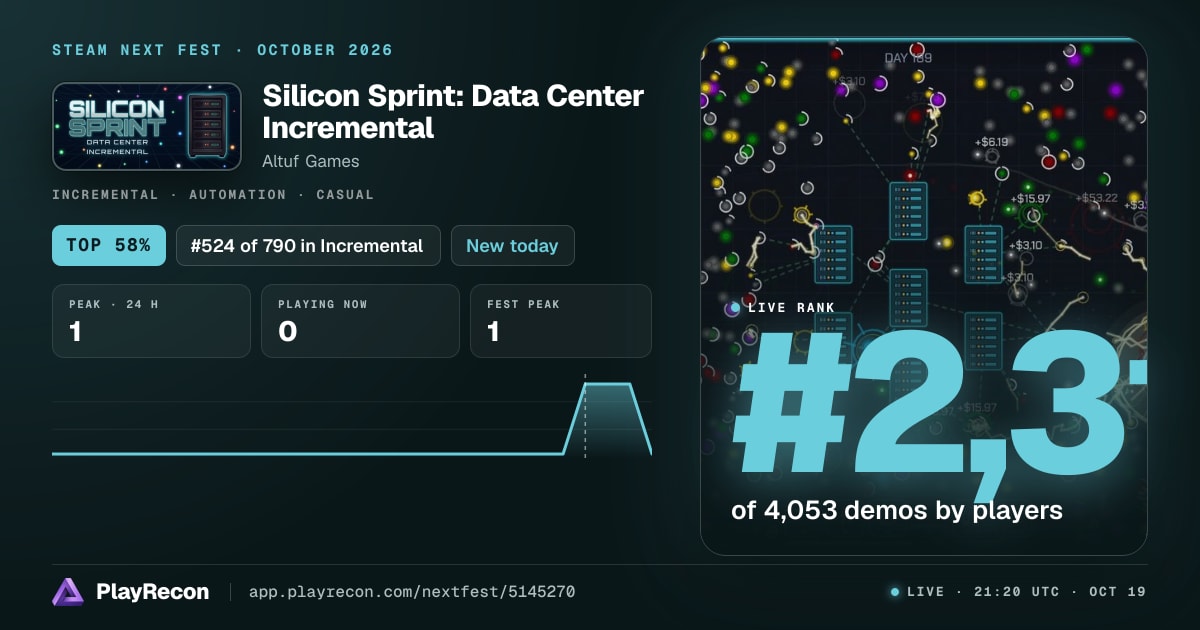Click the of 4,053 demos by players text
The height and width of the screenshot is (630, 1200).
pos(896,510)
